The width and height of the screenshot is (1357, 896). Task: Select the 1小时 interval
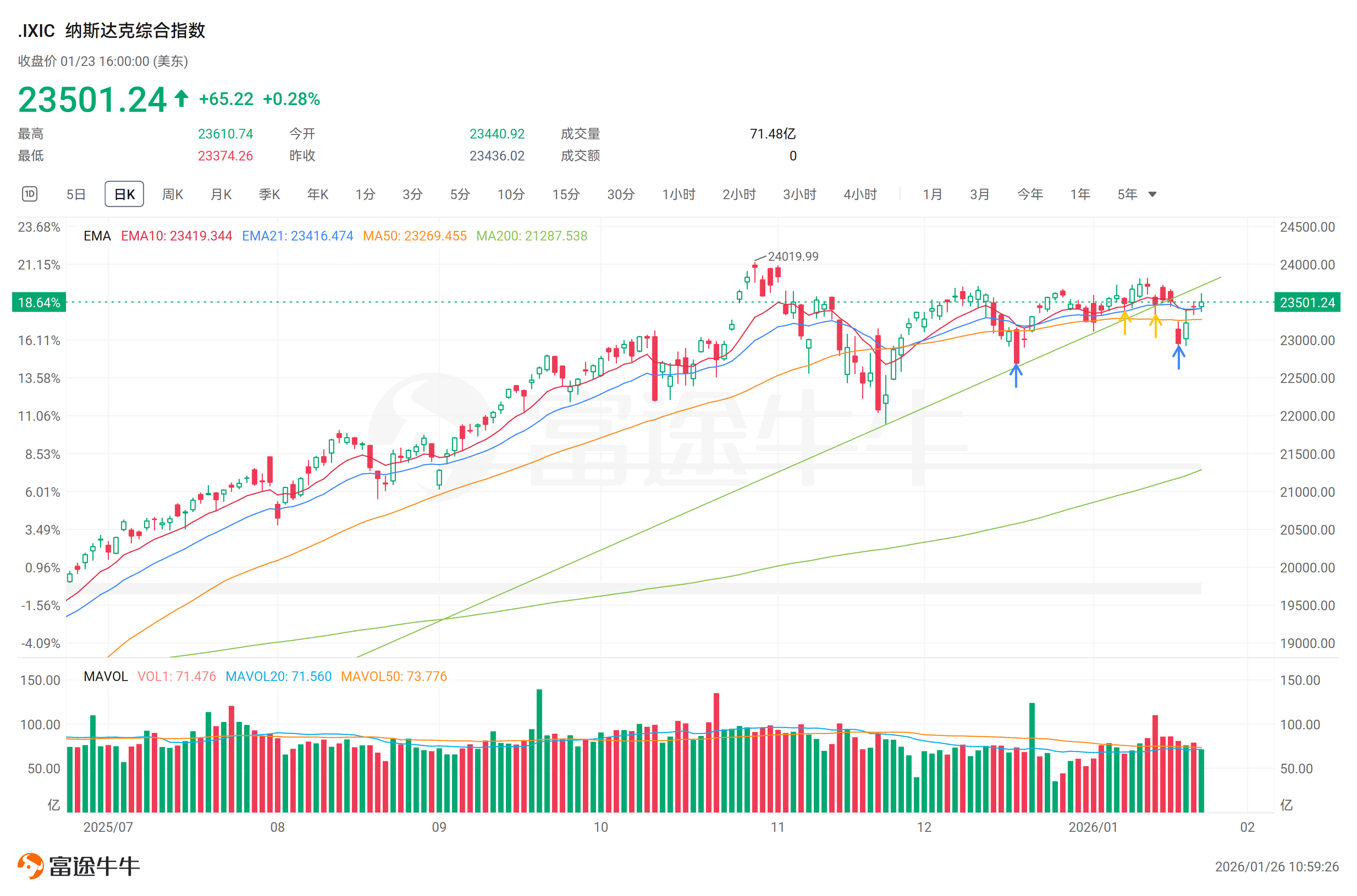(678, 194)
